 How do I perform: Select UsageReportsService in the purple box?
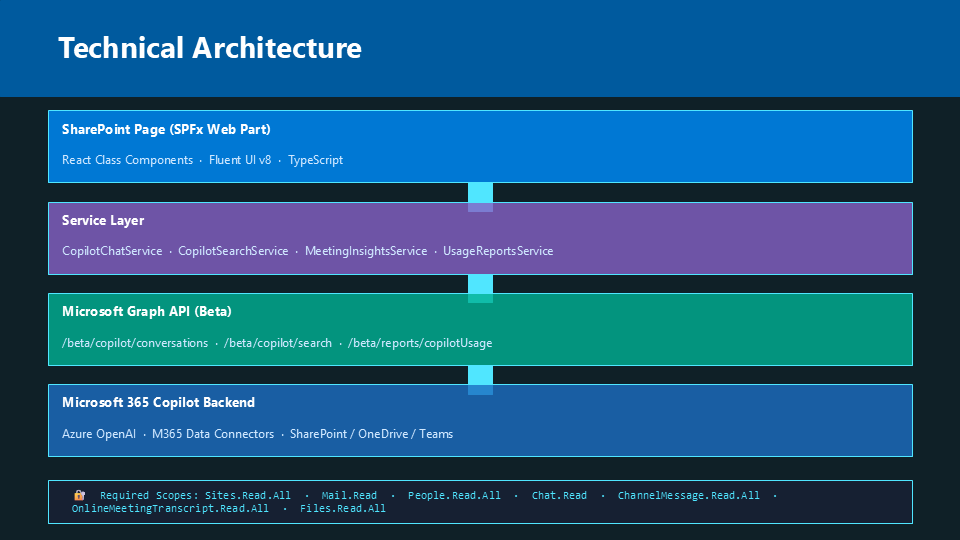(498, 251)
